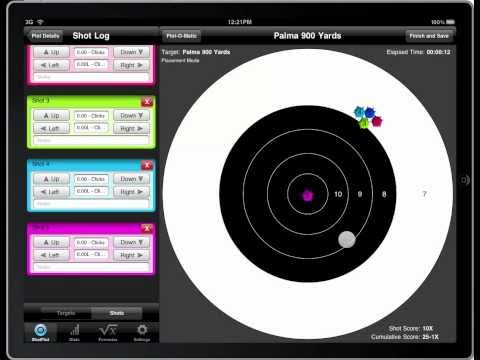Select the green shot marker
Viewport: 480px width, 360px height.
pos(364,124)
